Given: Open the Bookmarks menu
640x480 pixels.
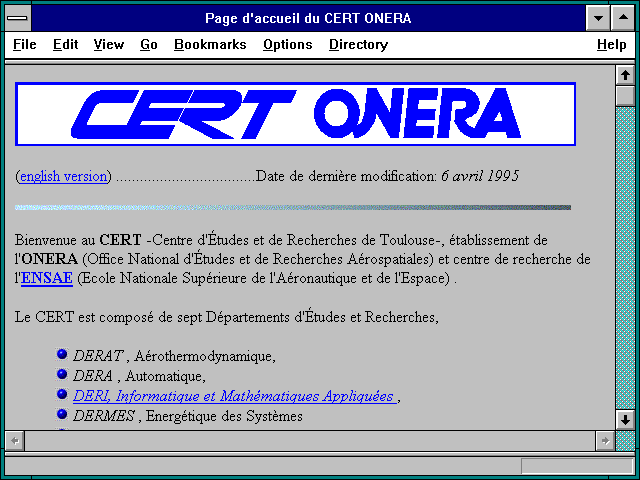Looking at the screenshot, I should (210, 44).
